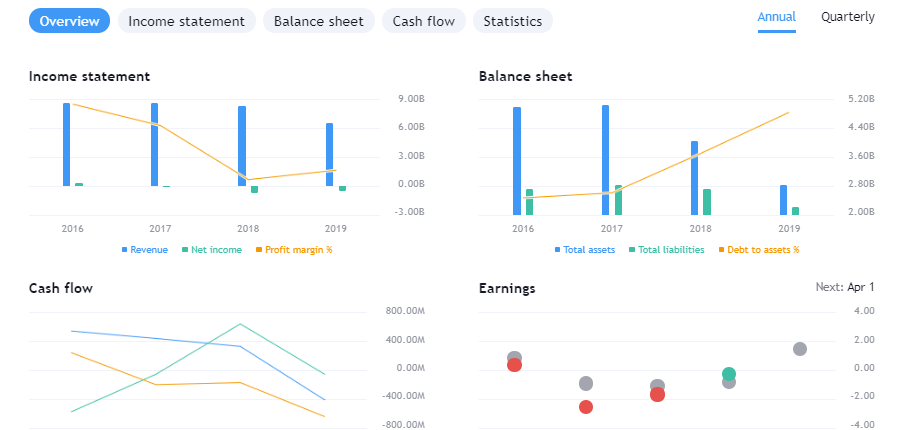The width and height of the screenshot is (913, 430).
Task: Toggle Net income legend item
Action: [211, 250]
